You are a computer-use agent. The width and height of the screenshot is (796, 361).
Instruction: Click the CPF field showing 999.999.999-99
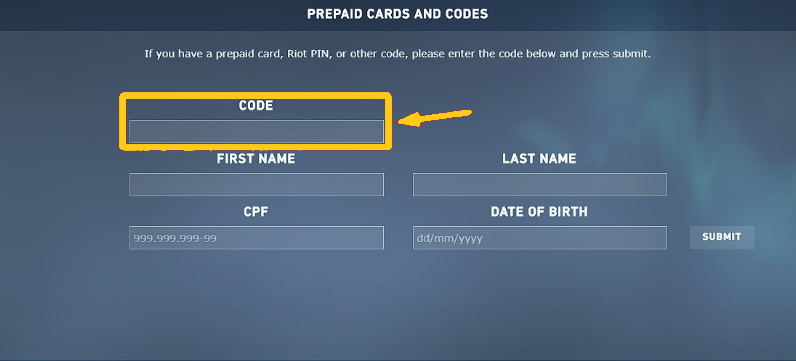pyautogui.click(x=256, y=238)
